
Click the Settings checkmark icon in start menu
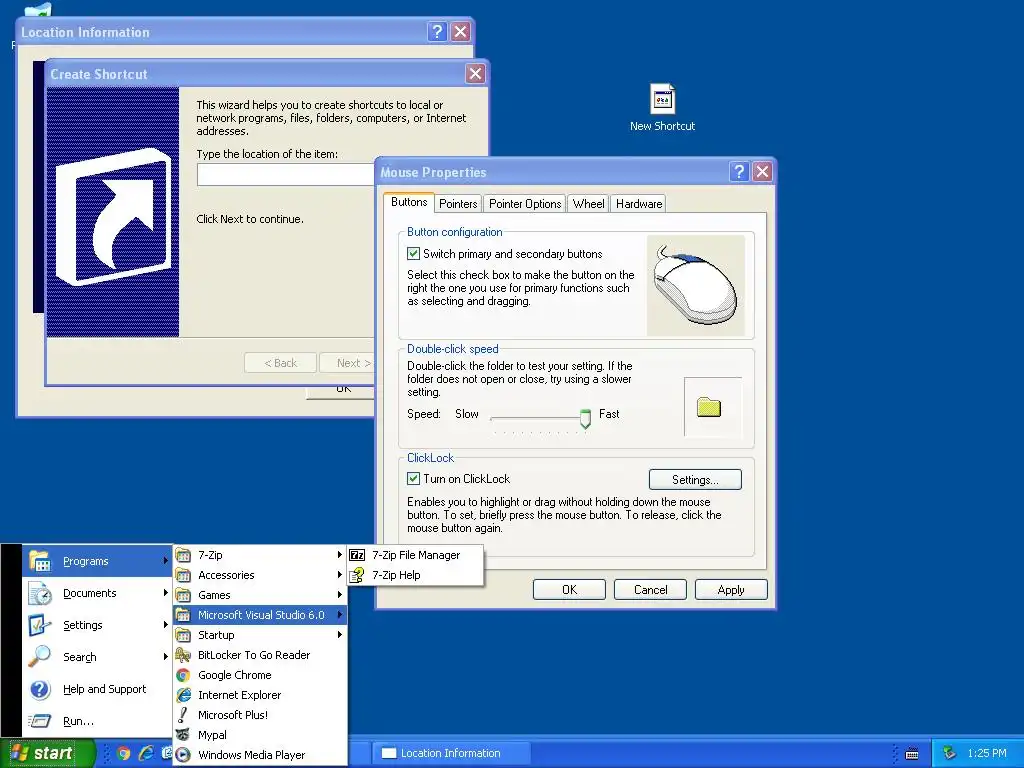pyautogui.click(x=40, y=625)
